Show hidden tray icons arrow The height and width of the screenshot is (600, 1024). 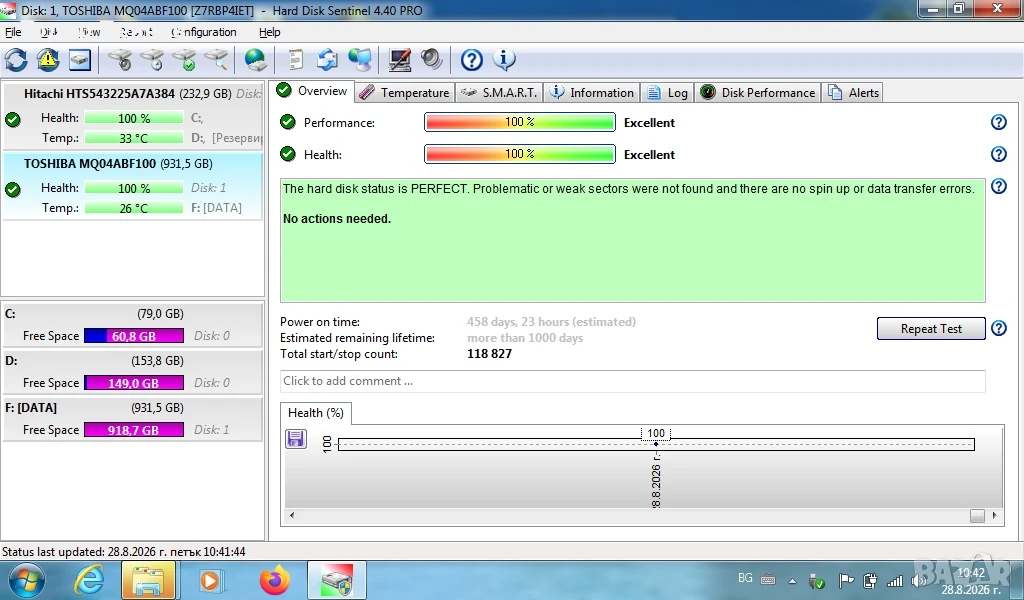click(x=792, y=580)
